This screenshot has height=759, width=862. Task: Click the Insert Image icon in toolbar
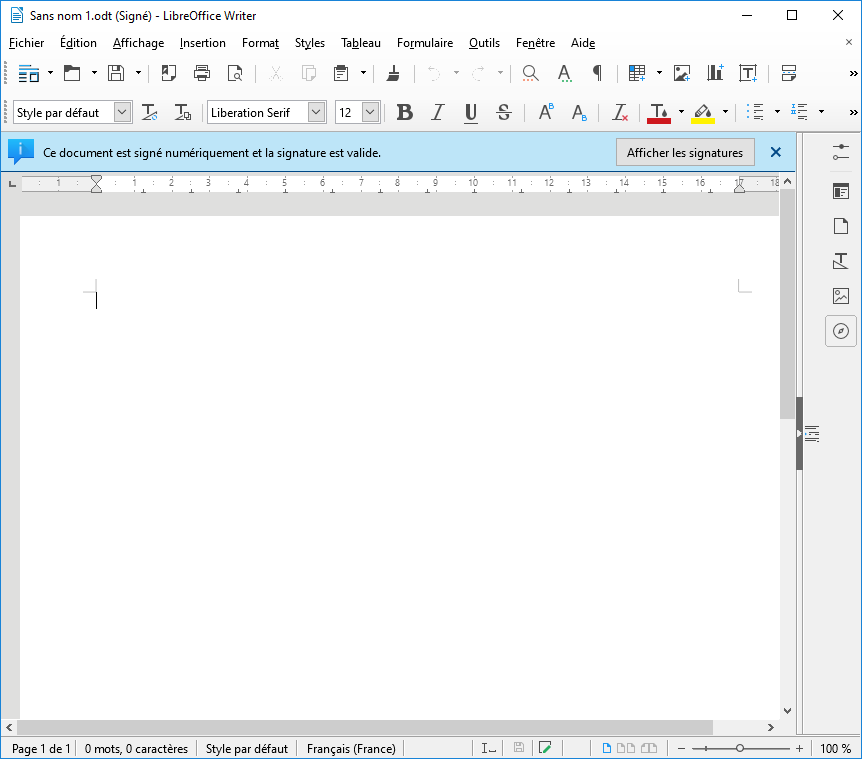click(x=682, y=73)
